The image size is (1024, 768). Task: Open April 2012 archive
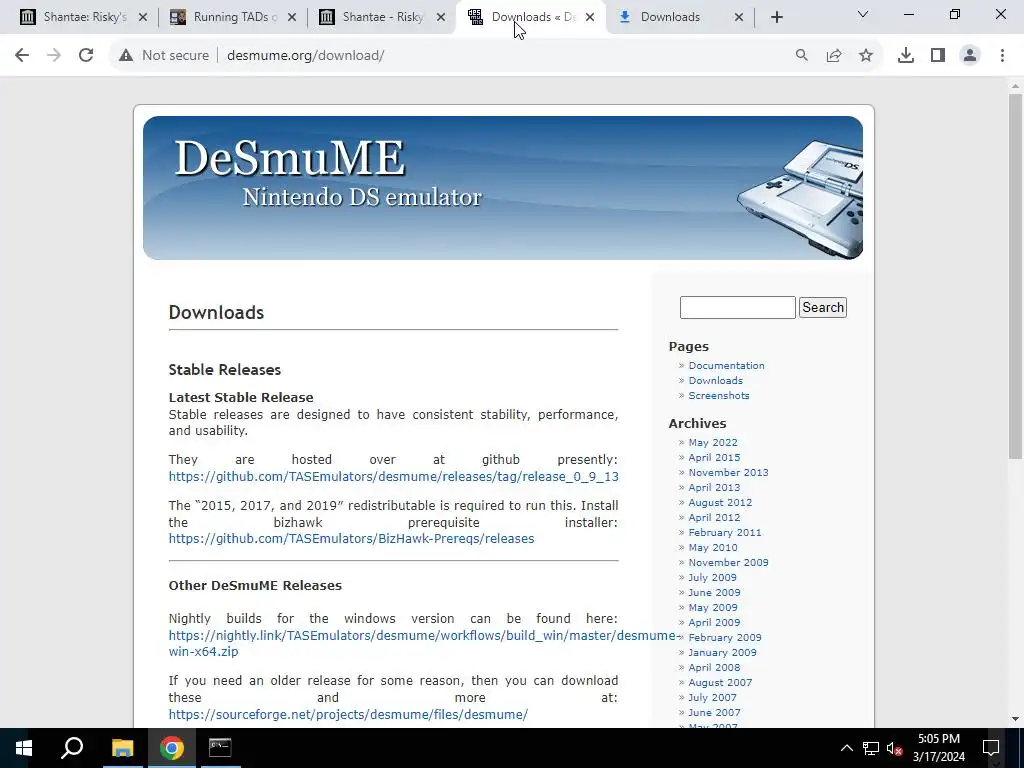[714, 518]
